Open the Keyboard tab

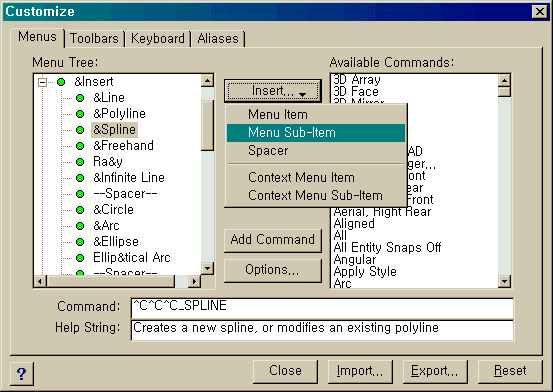[158, 39]
